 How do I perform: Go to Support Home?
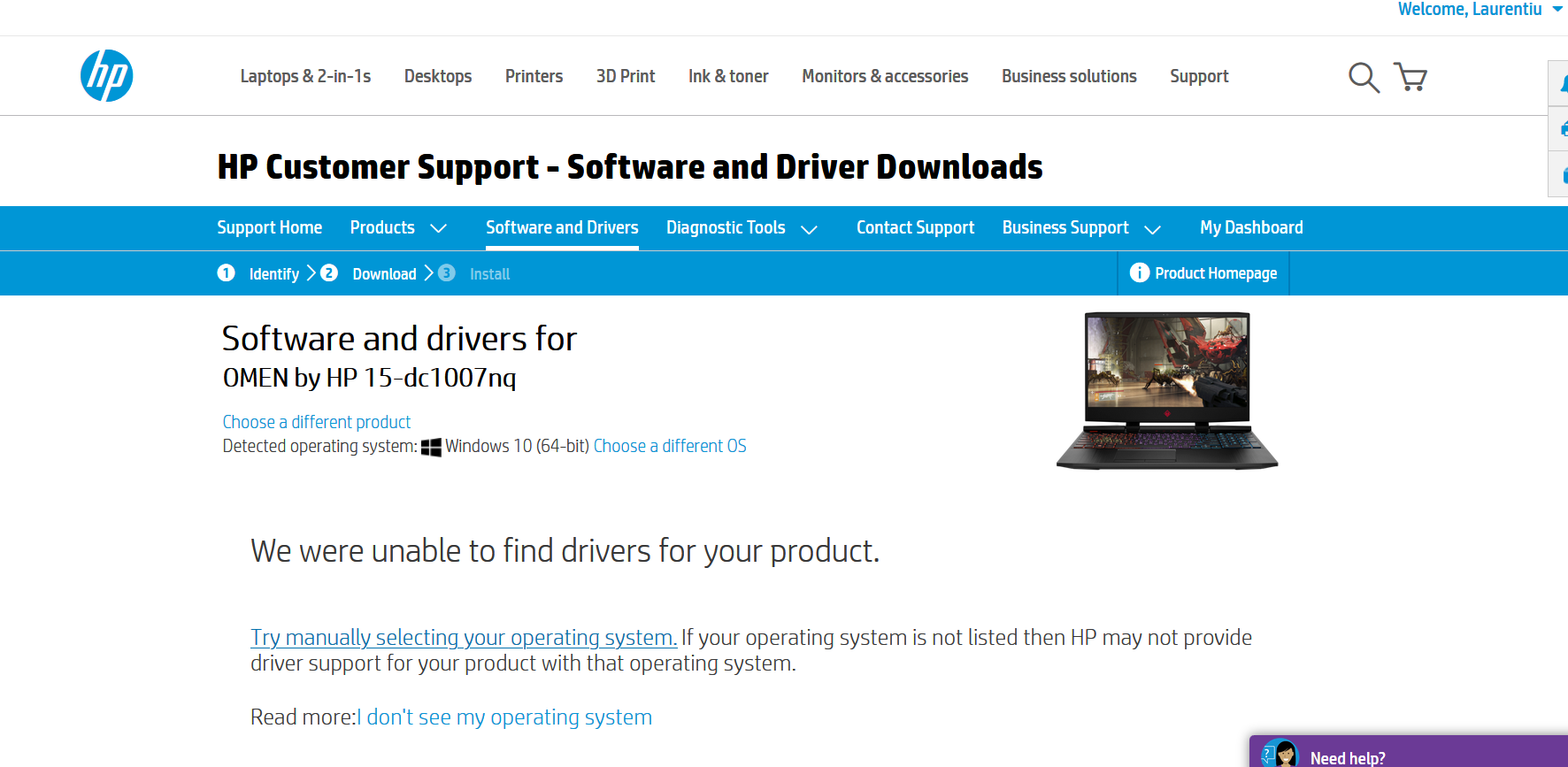270,227
